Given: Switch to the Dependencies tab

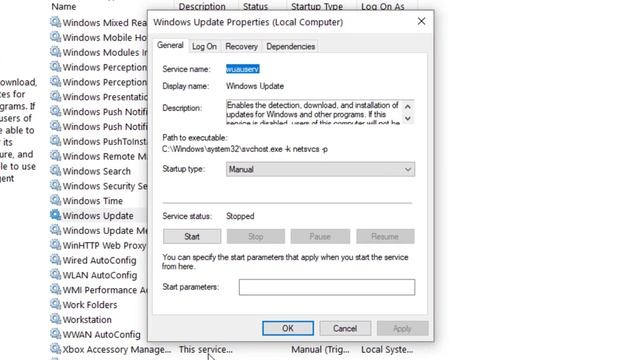Looking at the screenshot, I should pyautogui.click(x=291, y=47).
